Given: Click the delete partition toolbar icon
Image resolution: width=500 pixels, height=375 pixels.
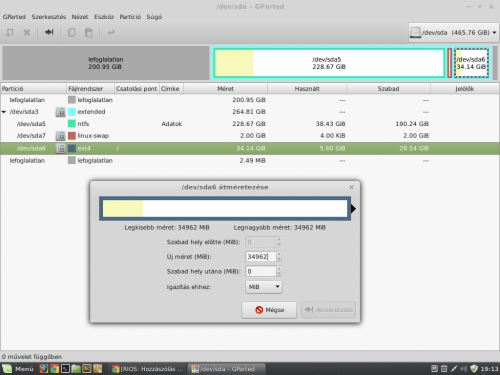Looking at the screenshot, I should pos(27,32).
